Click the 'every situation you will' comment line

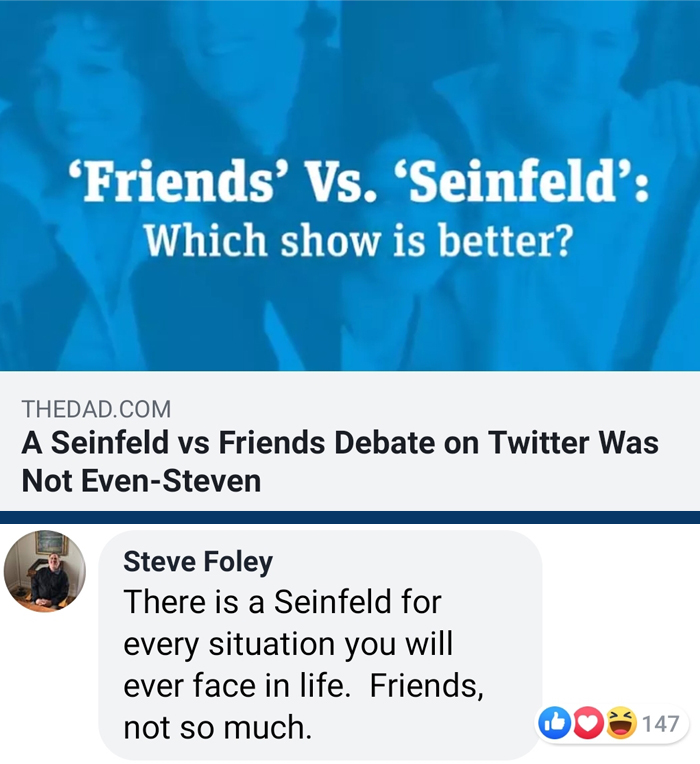289,646
